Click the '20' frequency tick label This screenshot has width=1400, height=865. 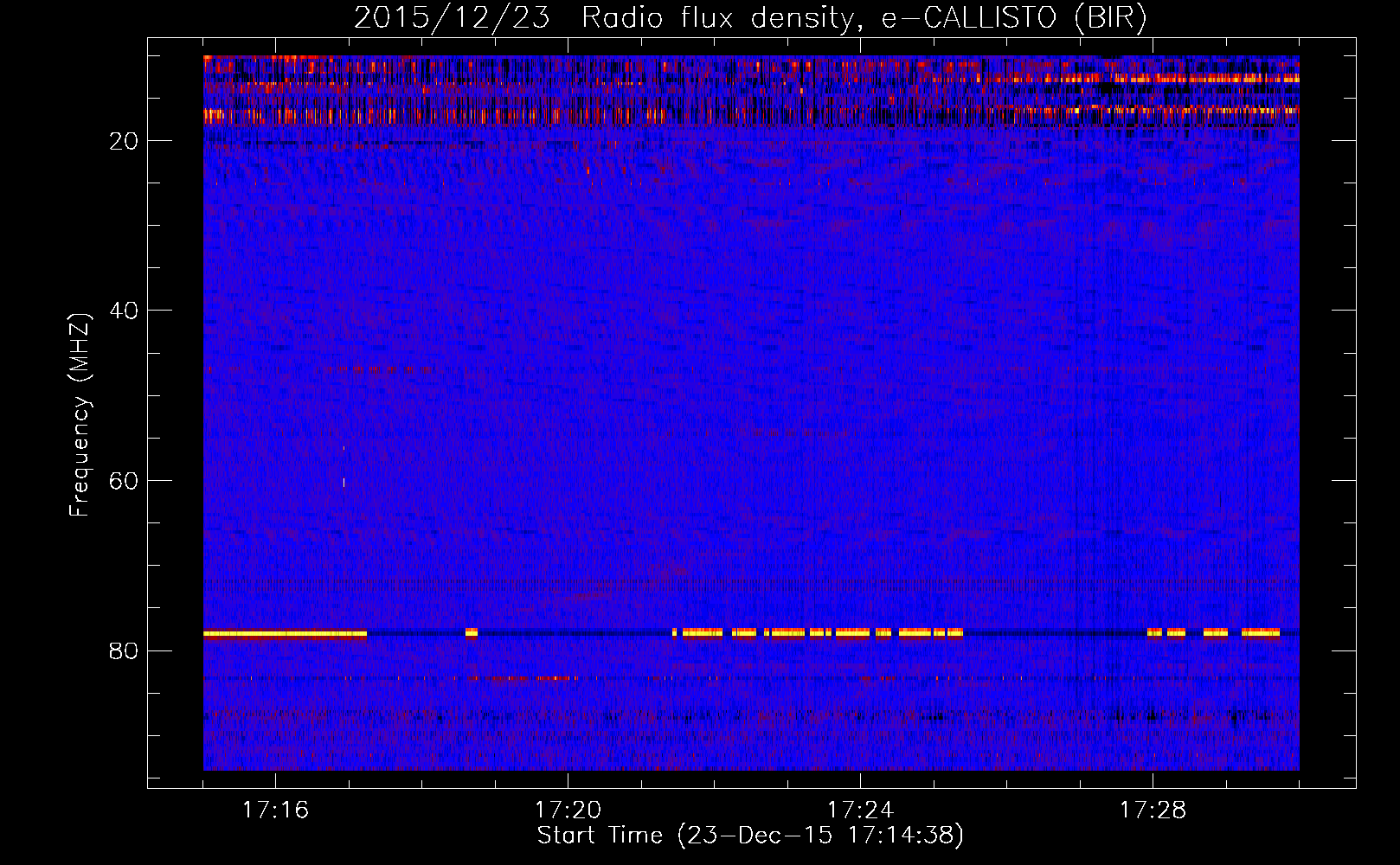pos(125,142)
